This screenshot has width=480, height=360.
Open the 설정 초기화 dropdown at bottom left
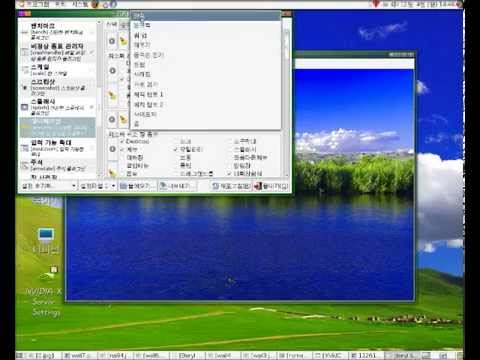point(49,186)
